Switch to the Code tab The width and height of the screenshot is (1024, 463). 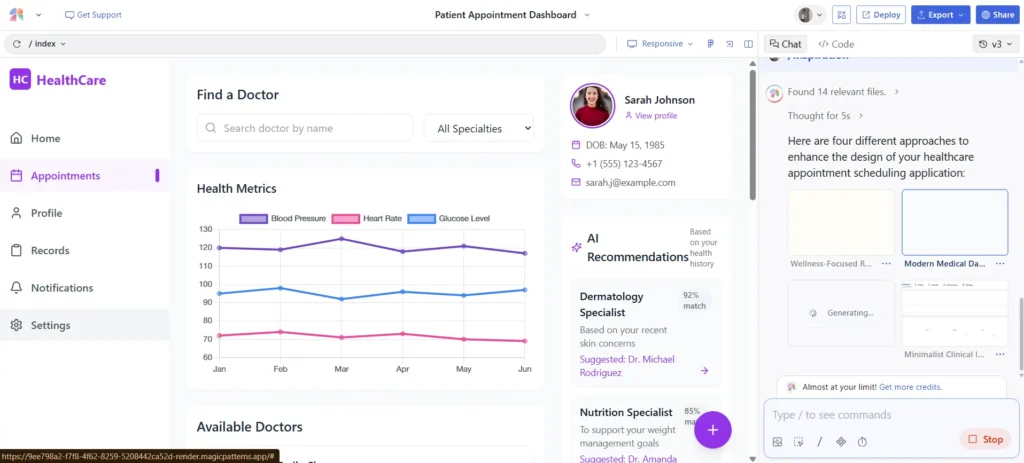[x=836, y=44]
